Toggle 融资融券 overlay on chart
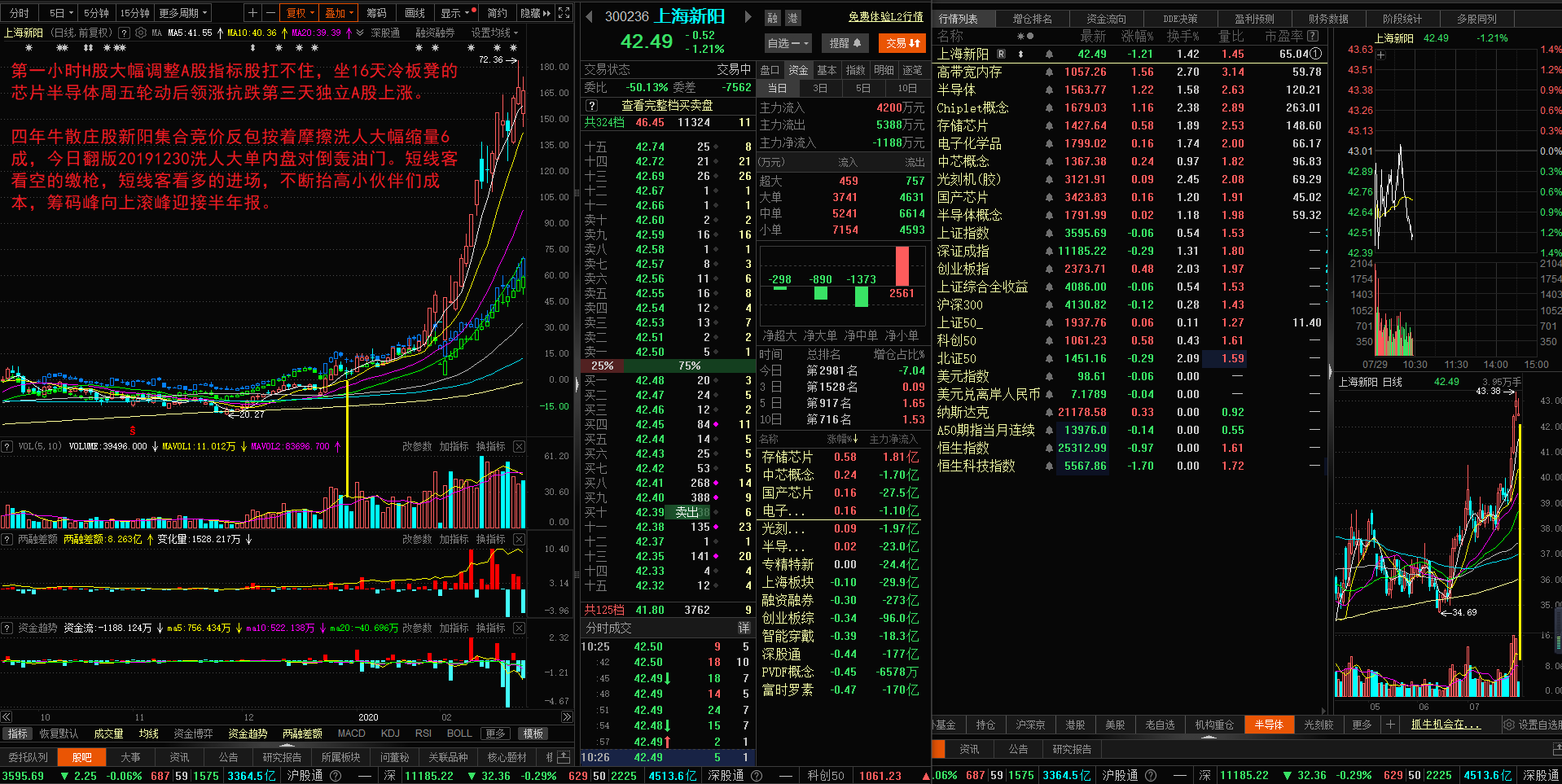Image resolution: width=1562 pixels, height=784 pixels. pyautogui.click(x=435, y=33)
